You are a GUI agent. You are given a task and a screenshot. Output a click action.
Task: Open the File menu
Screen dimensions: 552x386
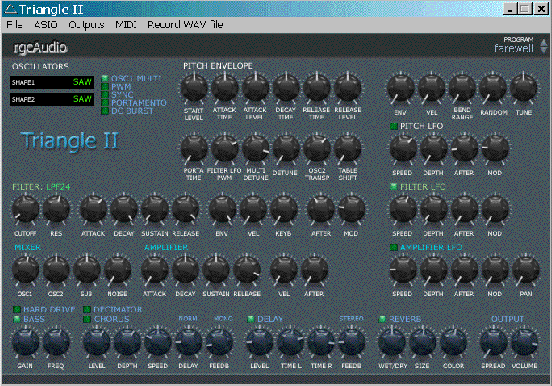tap(14, 25)
